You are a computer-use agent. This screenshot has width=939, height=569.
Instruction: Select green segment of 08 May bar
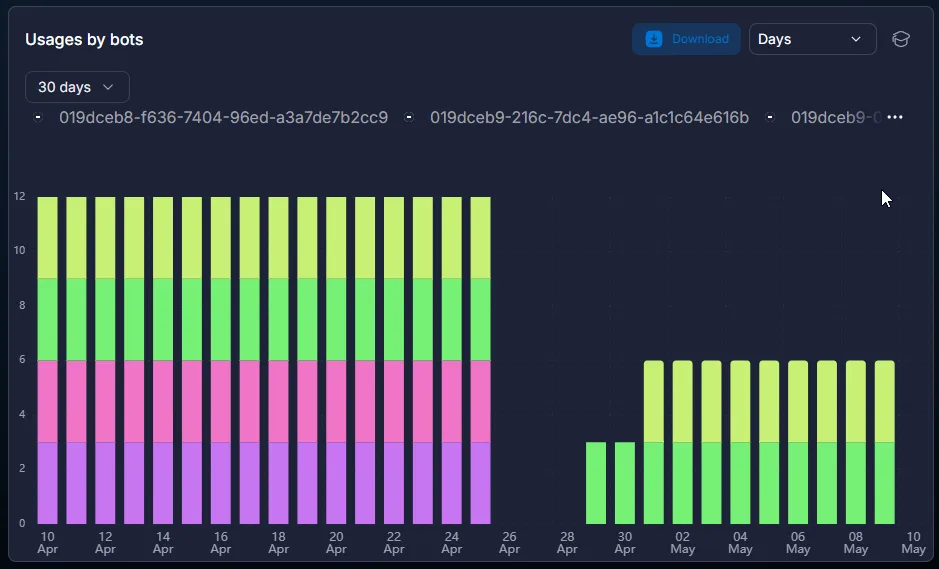856,483
